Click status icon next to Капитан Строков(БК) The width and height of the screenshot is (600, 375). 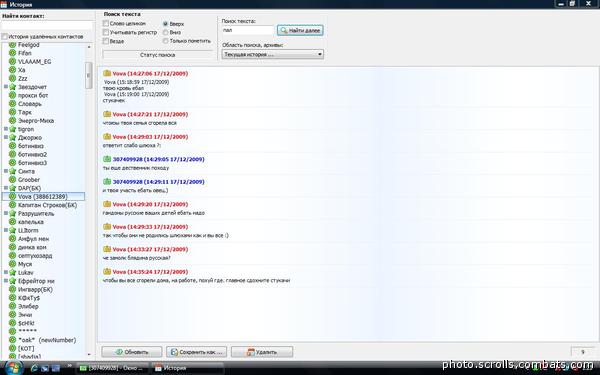coord(12,205)
